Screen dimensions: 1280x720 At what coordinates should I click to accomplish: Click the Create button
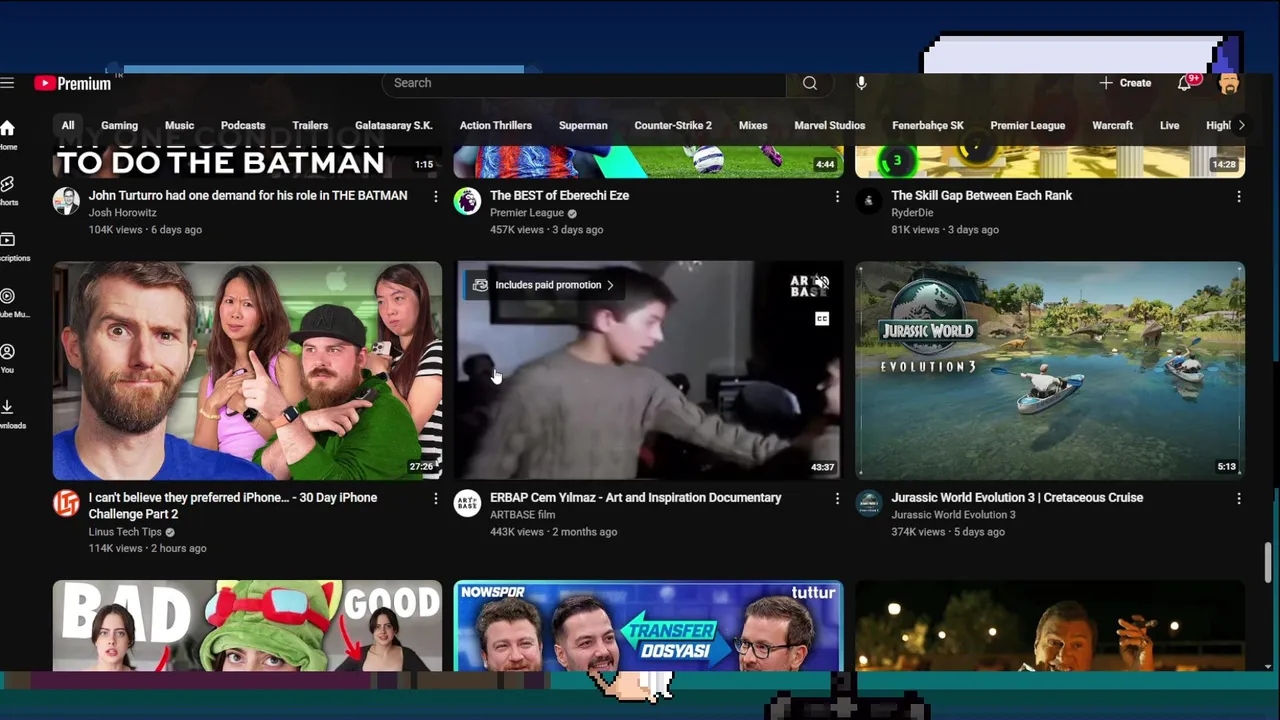tap(1126, 83)
